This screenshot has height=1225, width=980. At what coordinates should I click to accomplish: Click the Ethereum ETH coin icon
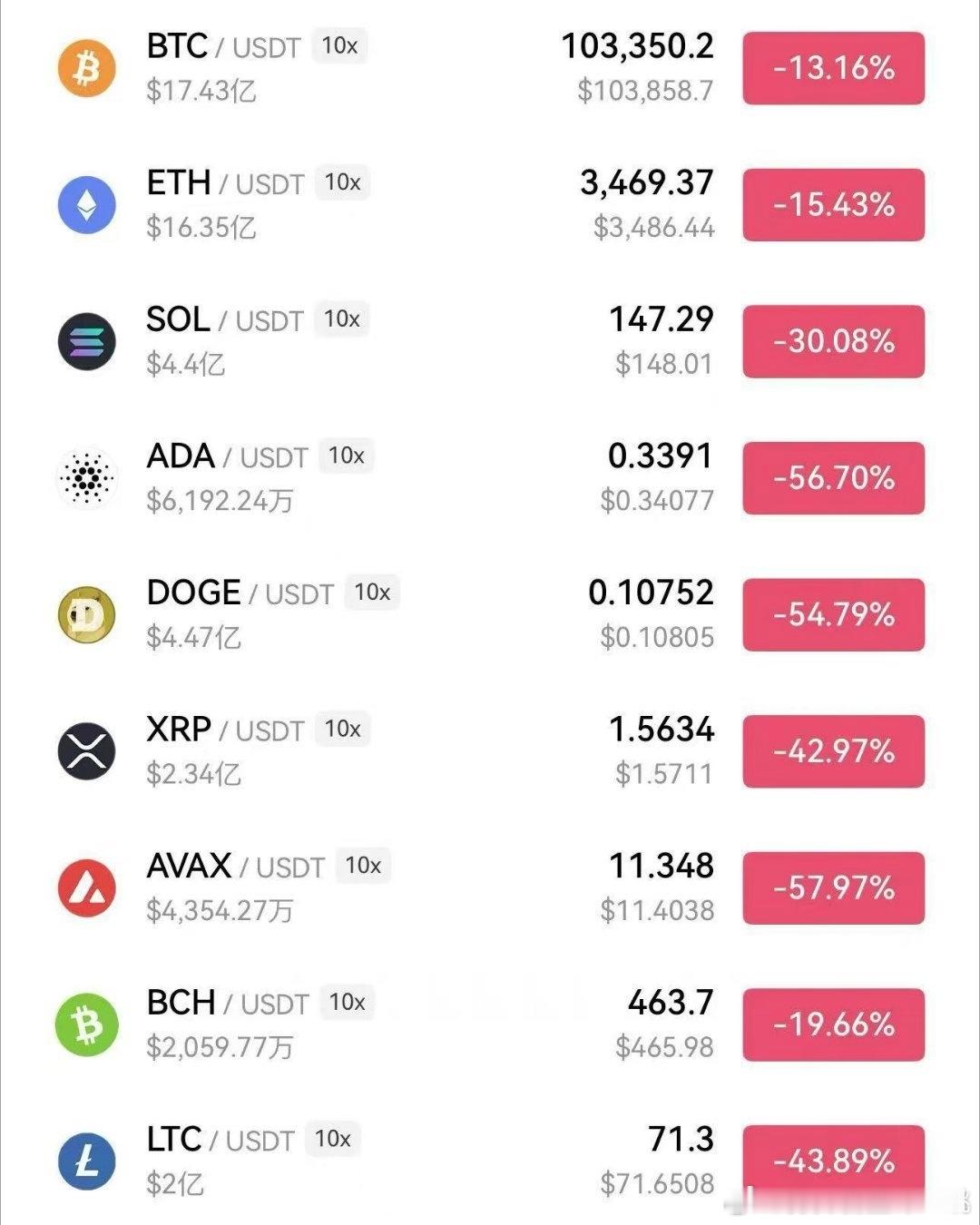pyautogui.click(x=87, y=204)
